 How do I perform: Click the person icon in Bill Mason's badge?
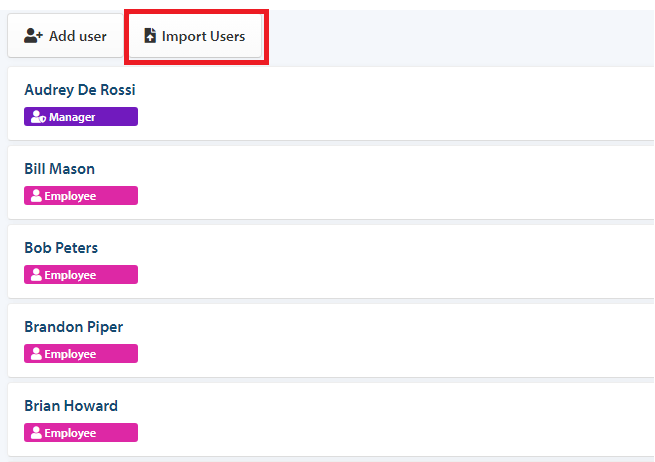click(36, 196)
